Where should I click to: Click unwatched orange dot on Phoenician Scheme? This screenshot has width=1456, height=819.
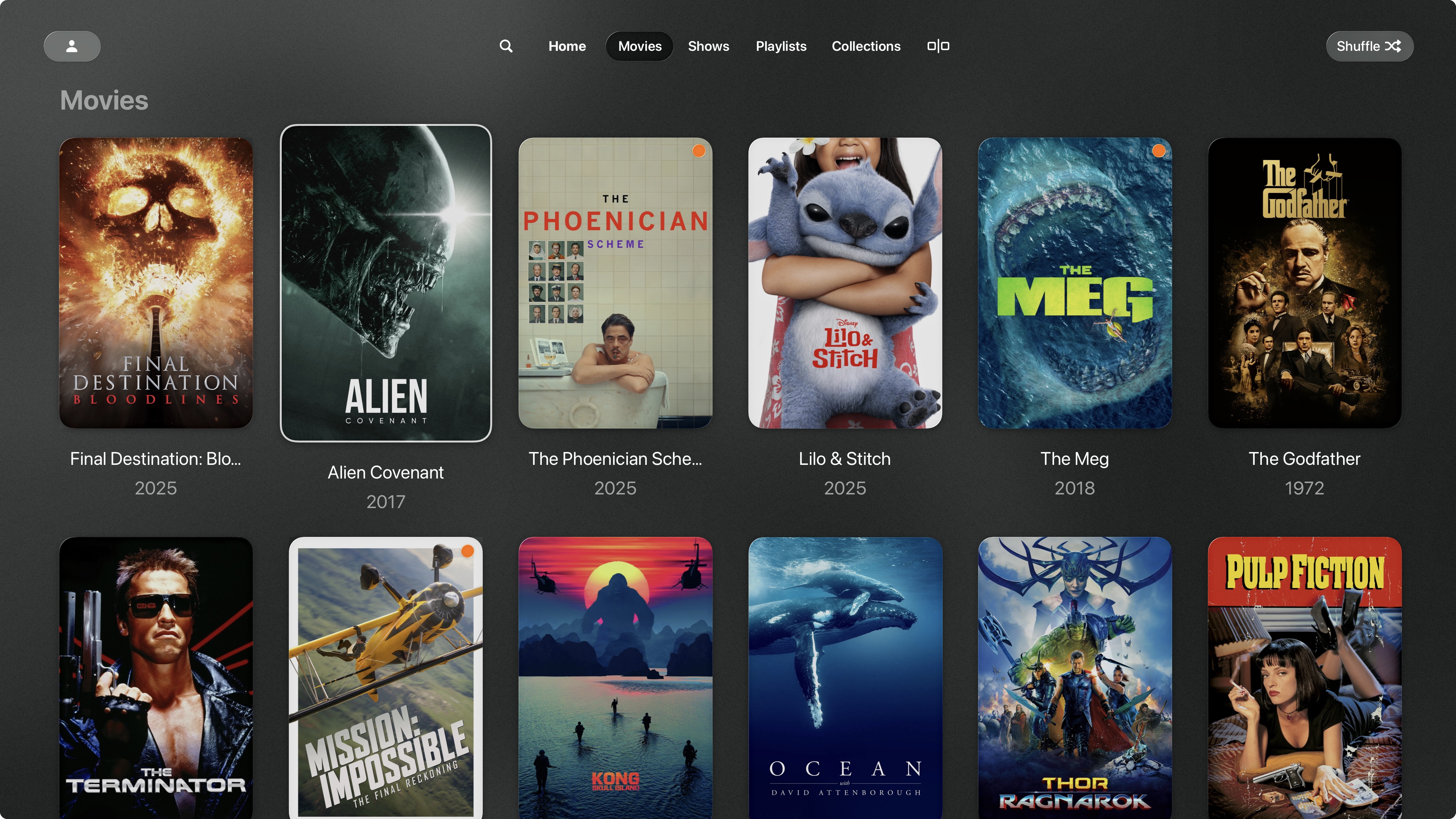[x=698, y=151]
